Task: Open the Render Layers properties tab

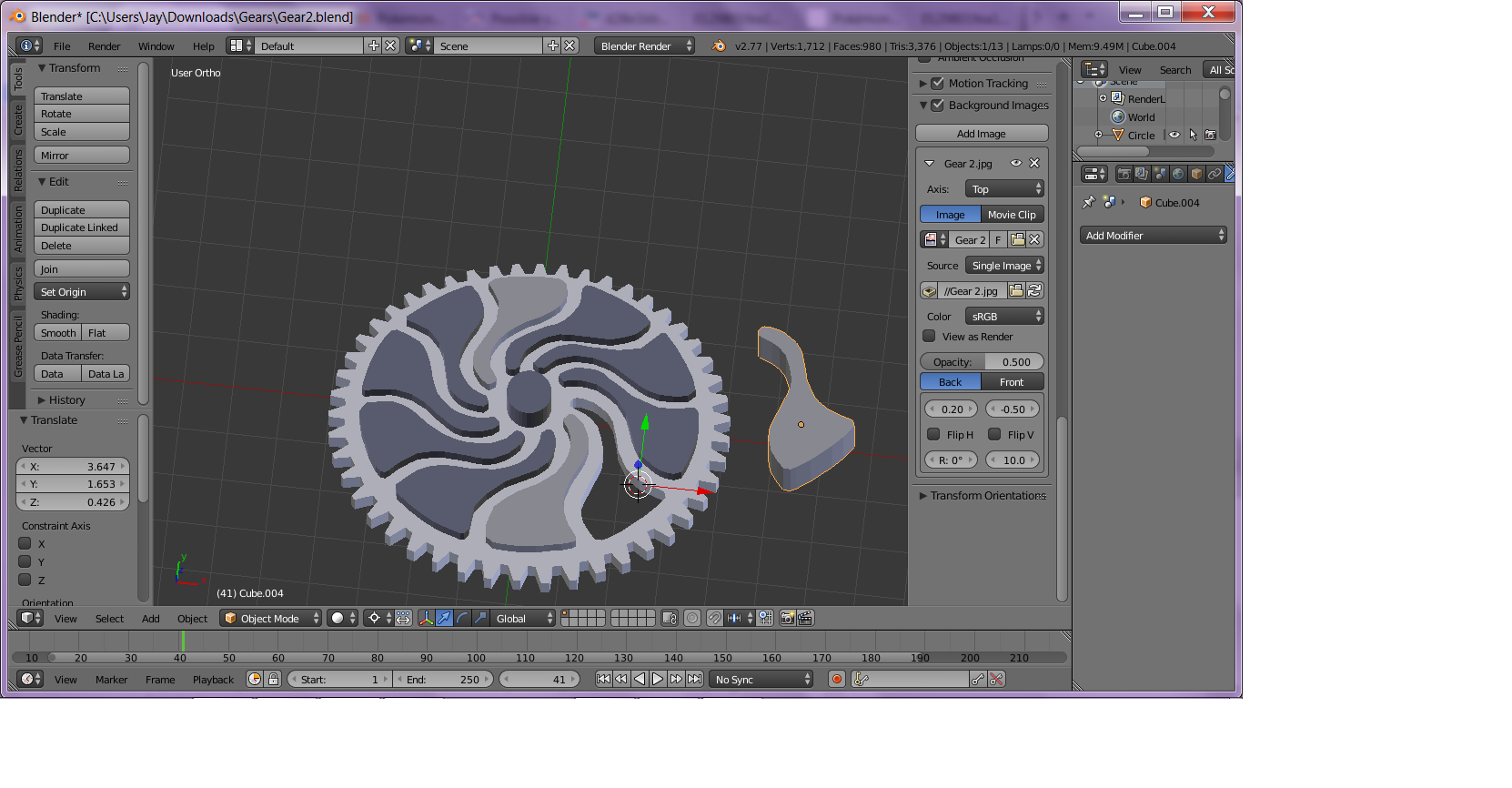Action: [x=1142, y=174]
